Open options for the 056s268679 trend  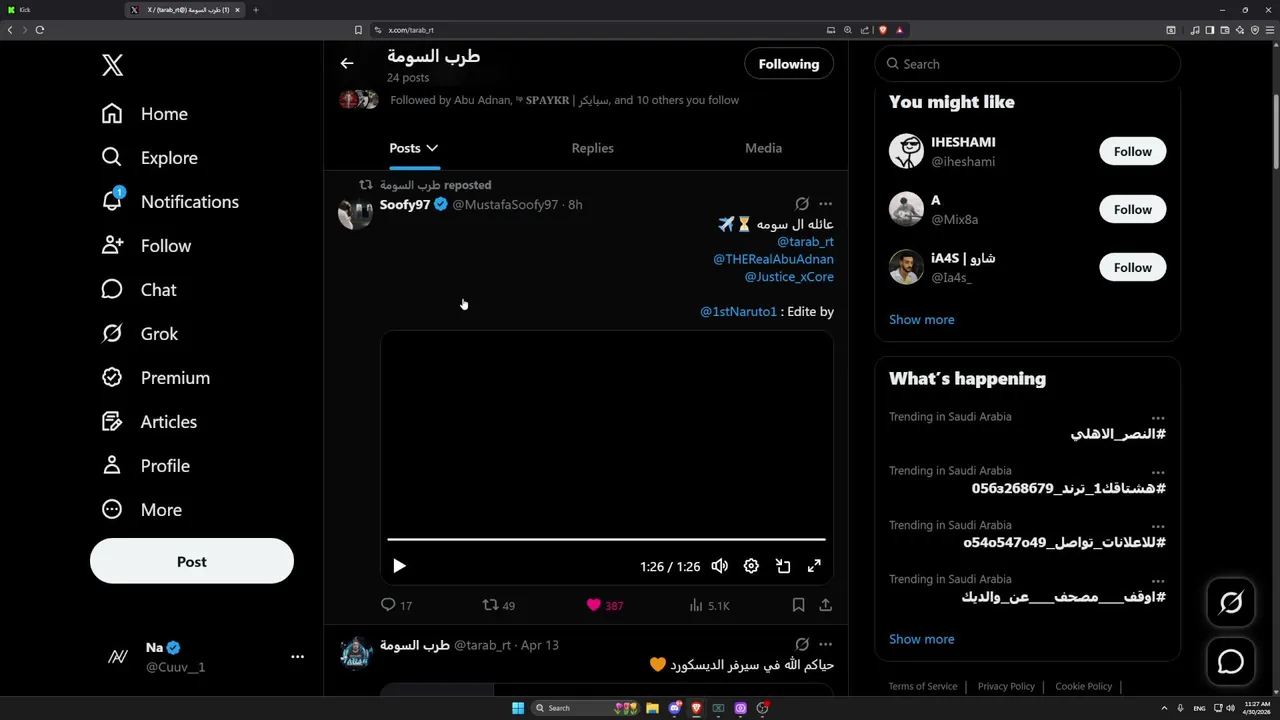1157,472
